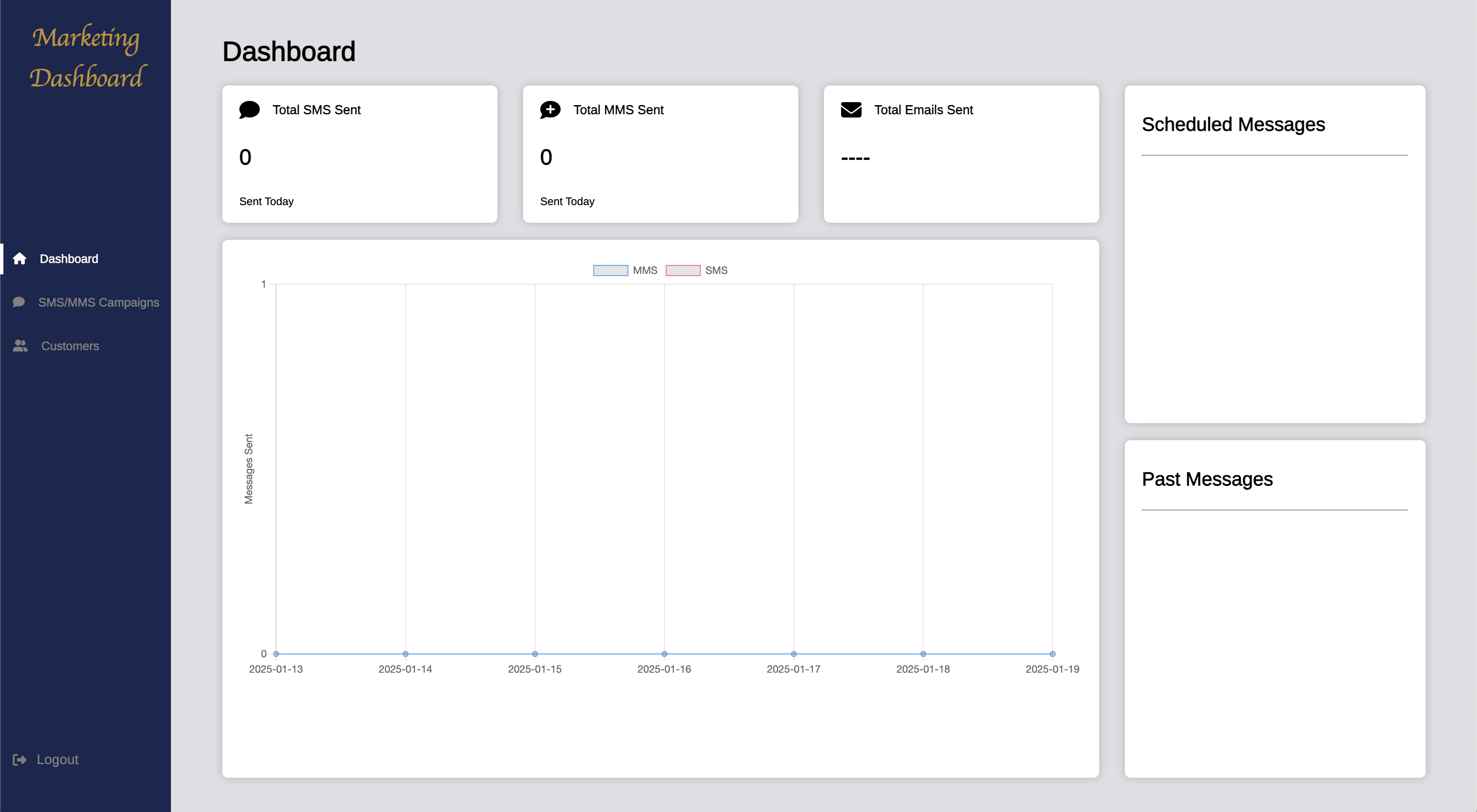Click the logout arrow icon

(x=20, y=759)
